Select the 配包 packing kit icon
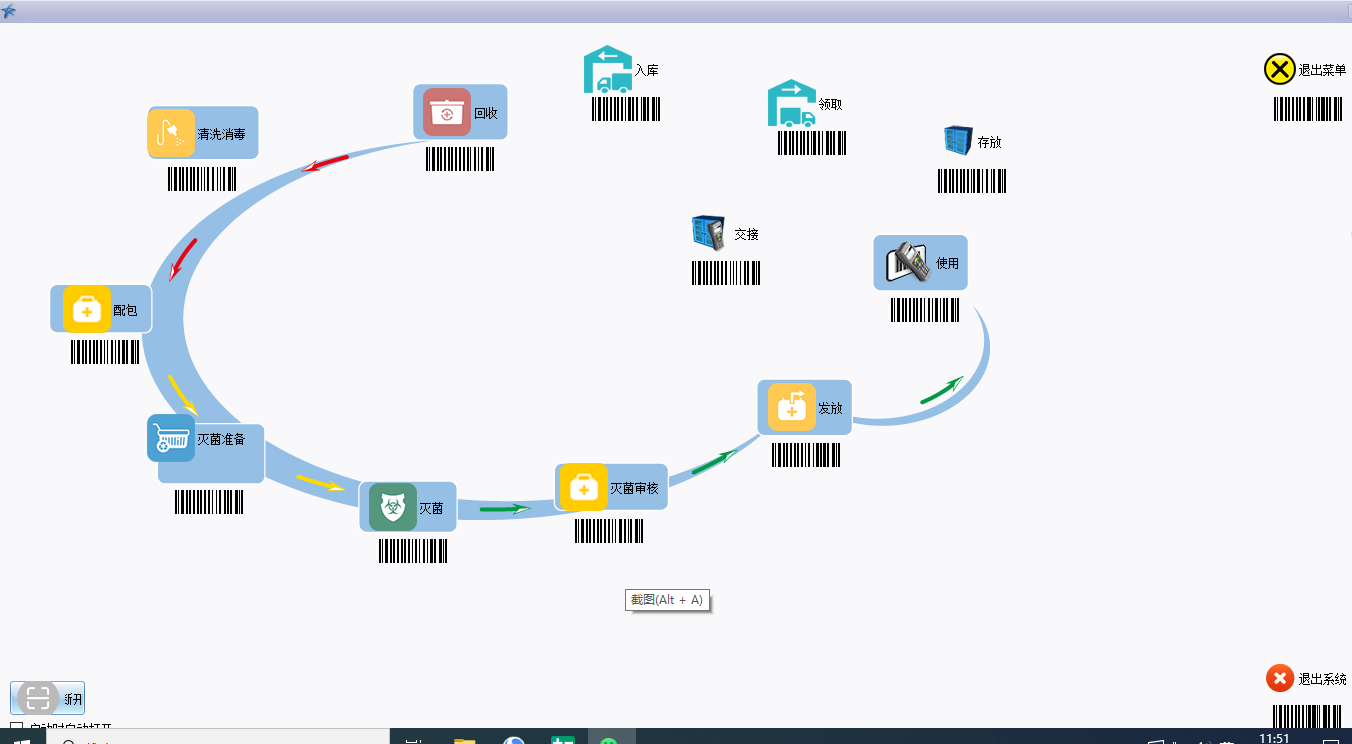This screenshot has height=744, width=1352. coord(87,309)
